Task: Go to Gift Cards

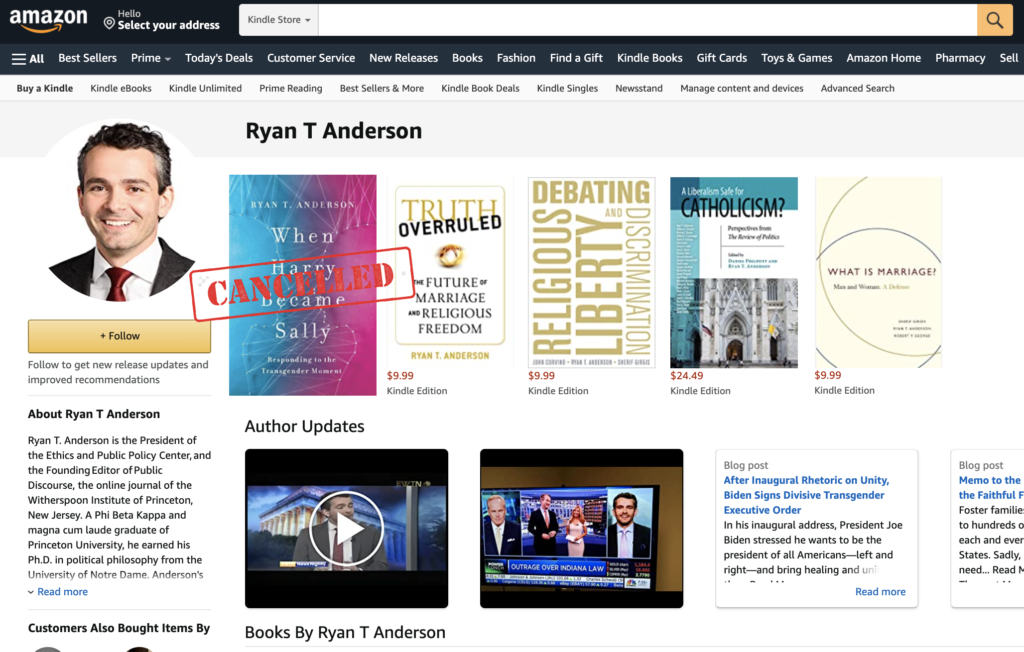Action: (x=722, y=58)
